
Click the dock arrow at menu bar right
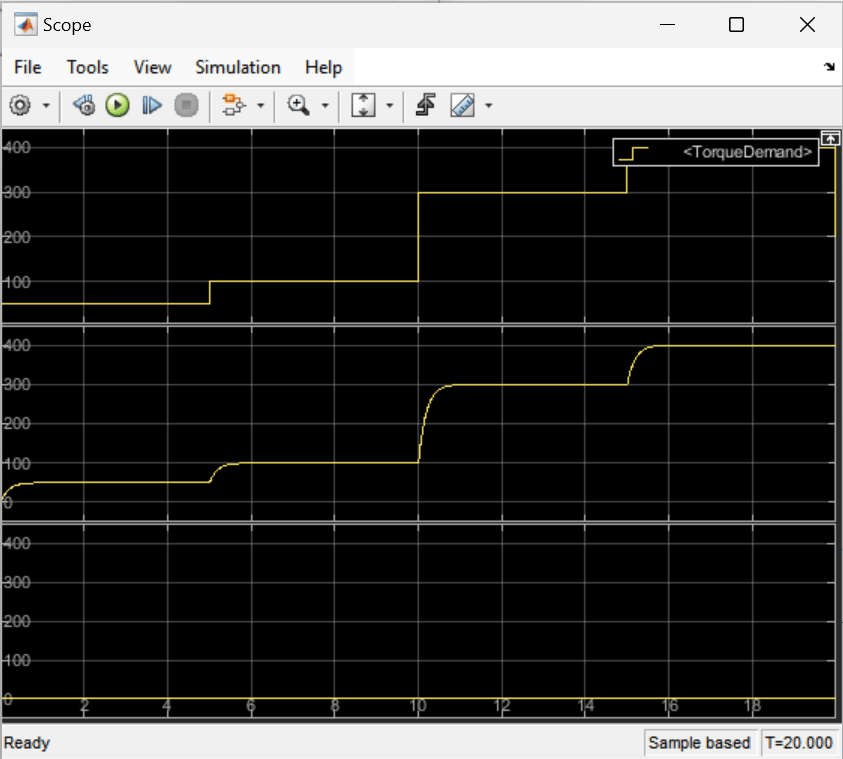(x=829, y=67)
